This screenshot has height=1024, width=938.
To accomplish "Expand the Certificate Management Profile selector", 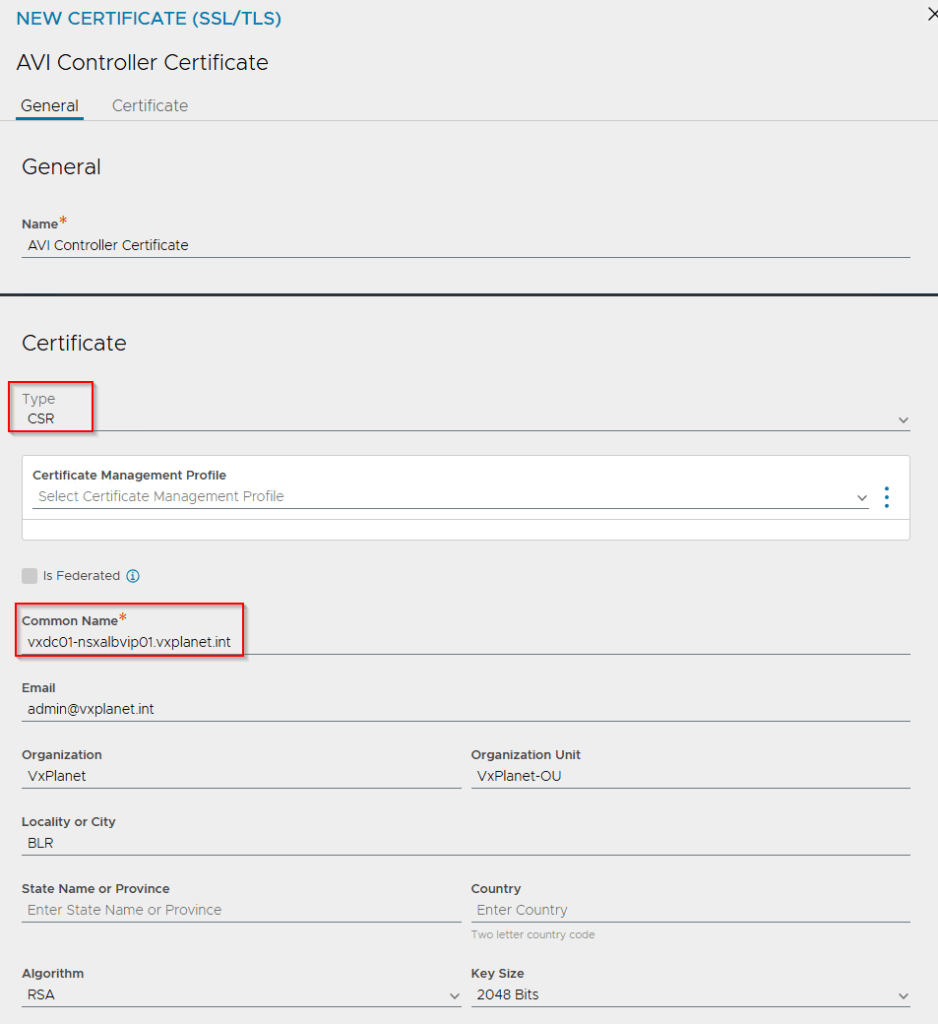I will coord(861,497).
